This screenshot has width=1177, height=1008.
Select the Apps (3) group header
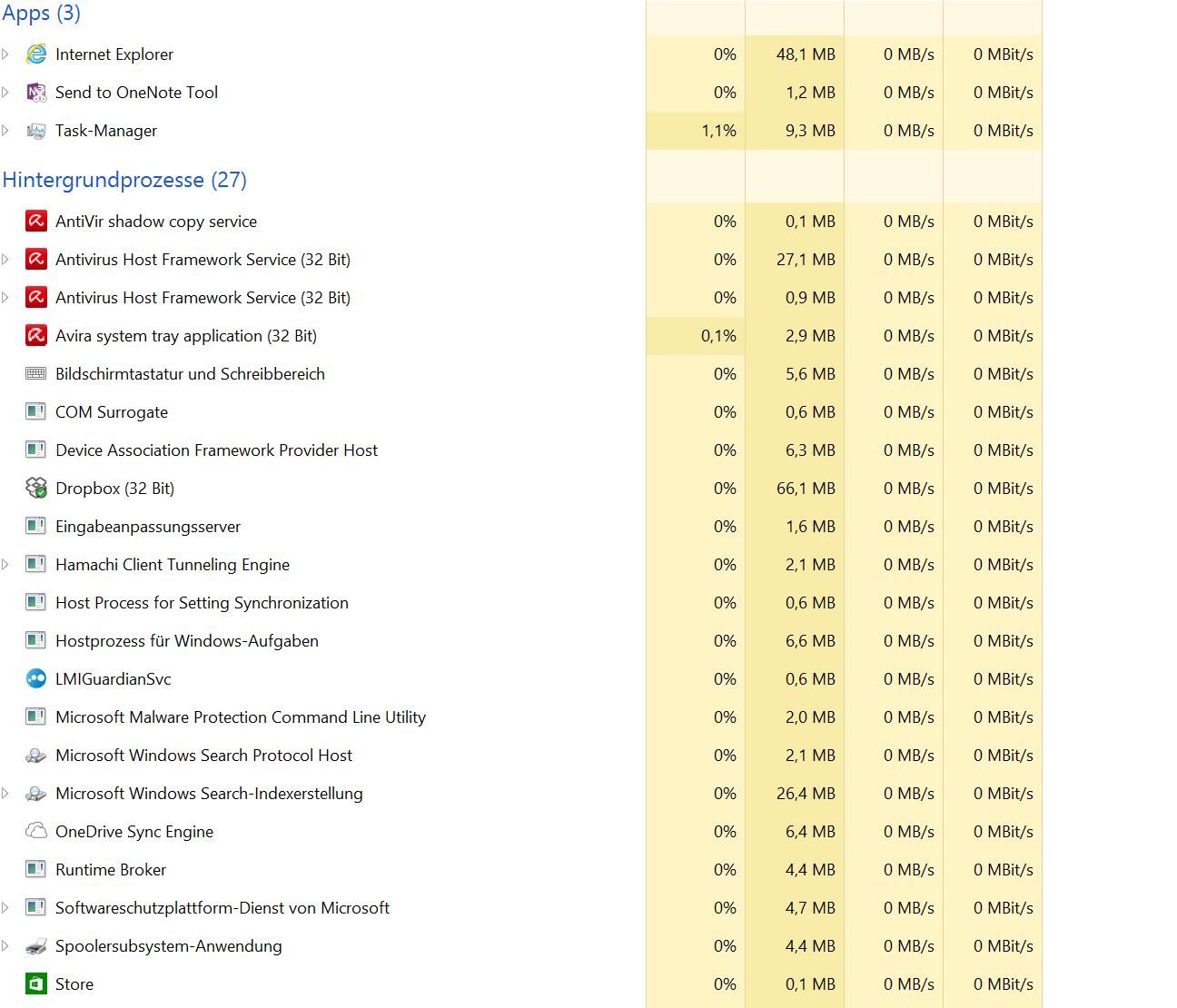pyautogui.click(x=42, y=13)
